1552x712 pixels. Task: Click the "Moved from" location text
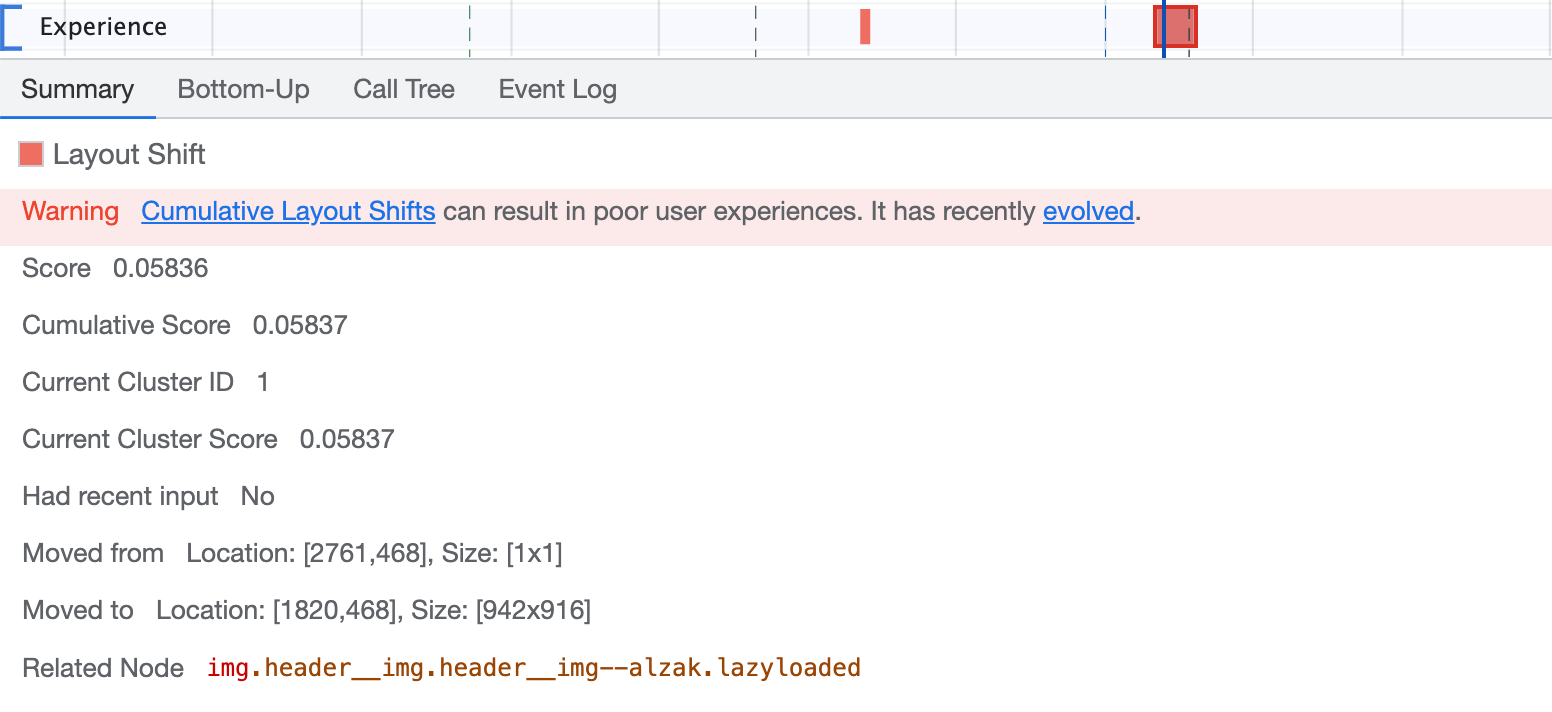[x=374, y=554]
